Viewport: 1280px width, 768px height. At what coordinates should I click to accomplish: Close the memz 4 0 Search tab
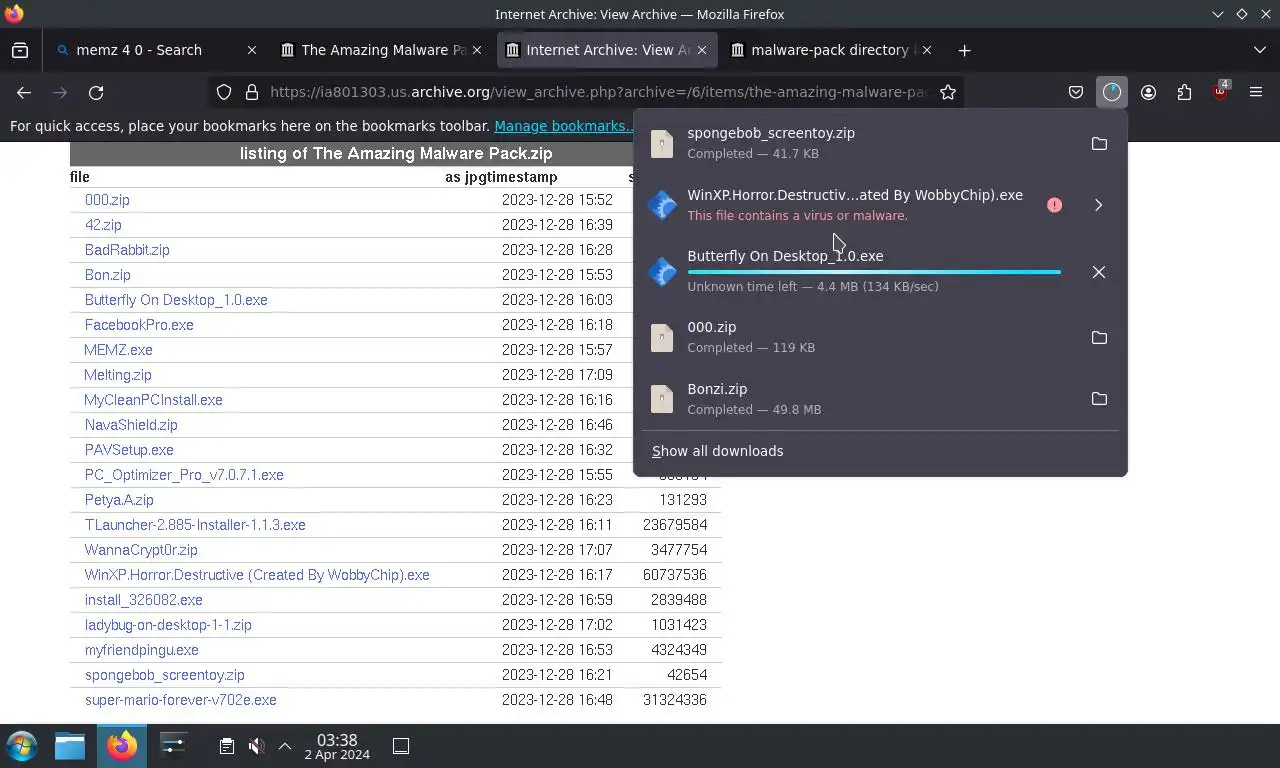pos(252,50)
